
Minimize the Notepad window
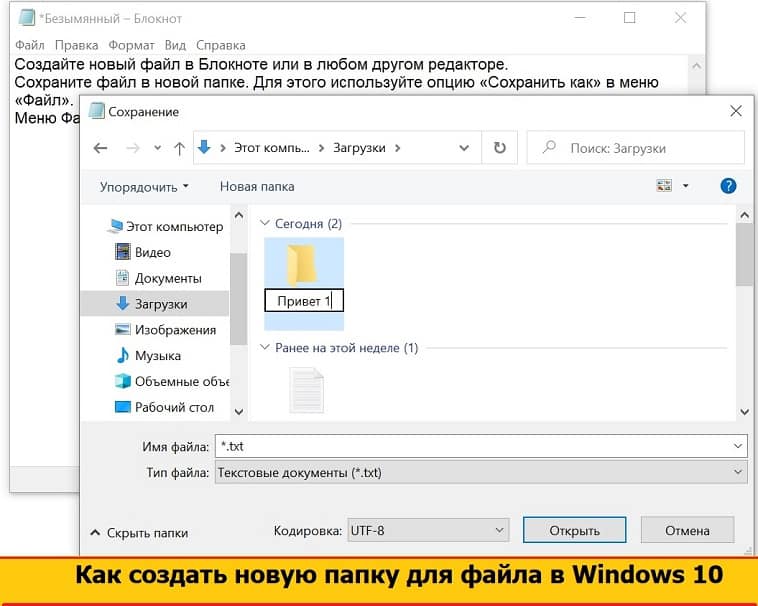580,18
